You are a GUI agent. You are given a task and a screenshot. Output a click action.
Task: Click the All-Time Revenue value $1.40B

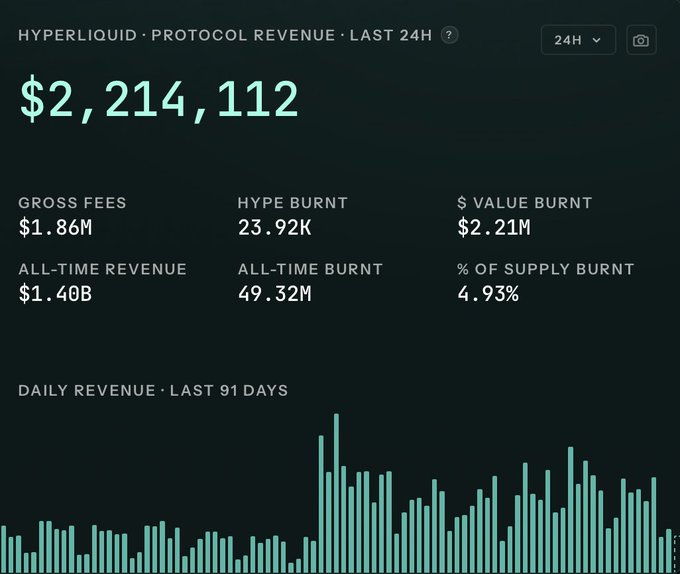(x=56, y=294)
